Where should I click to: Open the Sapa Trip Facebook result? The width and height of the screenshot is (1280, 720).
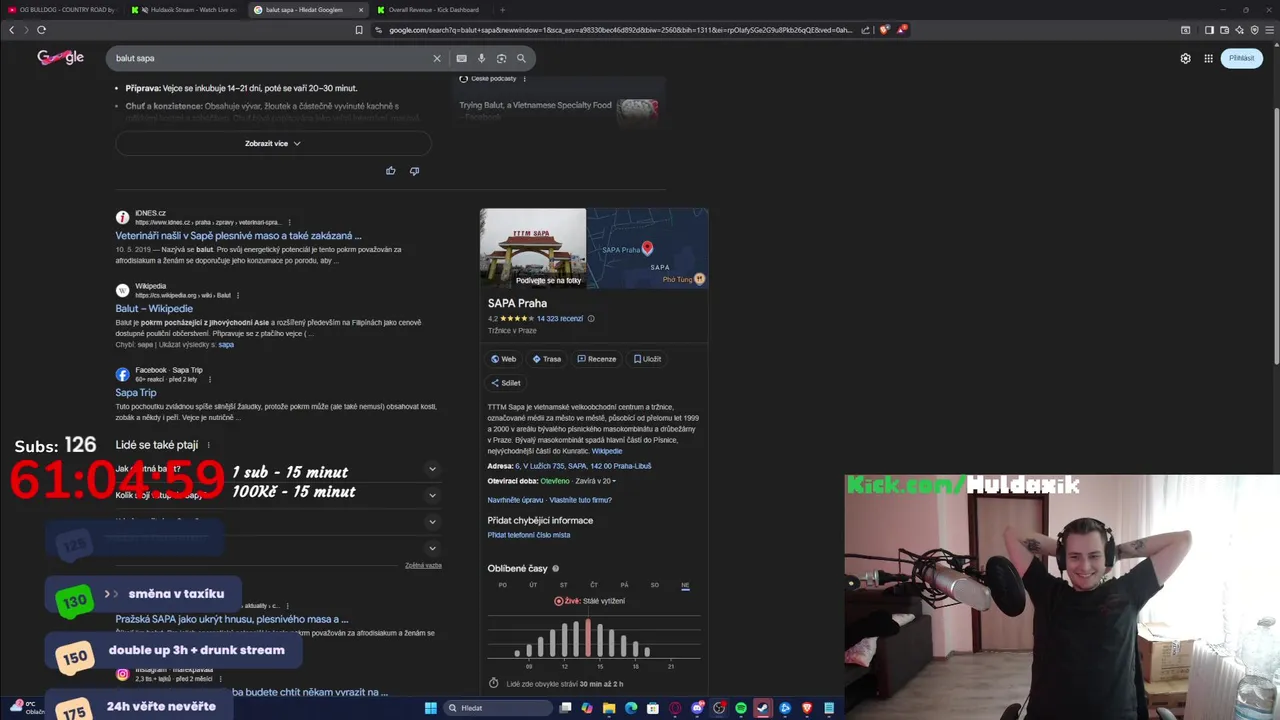point(136,393)
